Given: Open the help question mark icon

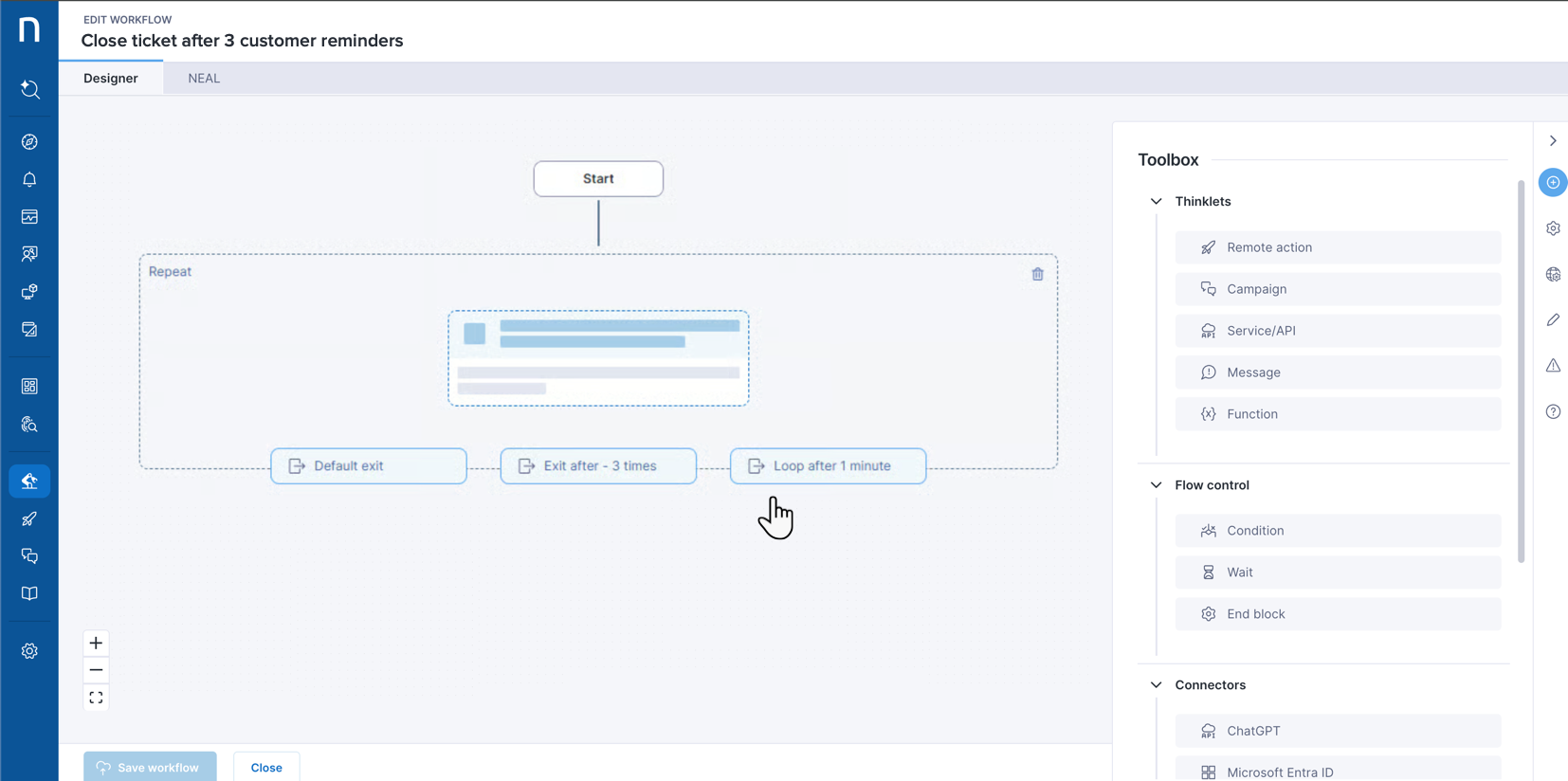Looking at the screenshot, I should (x=1553, y=411).
